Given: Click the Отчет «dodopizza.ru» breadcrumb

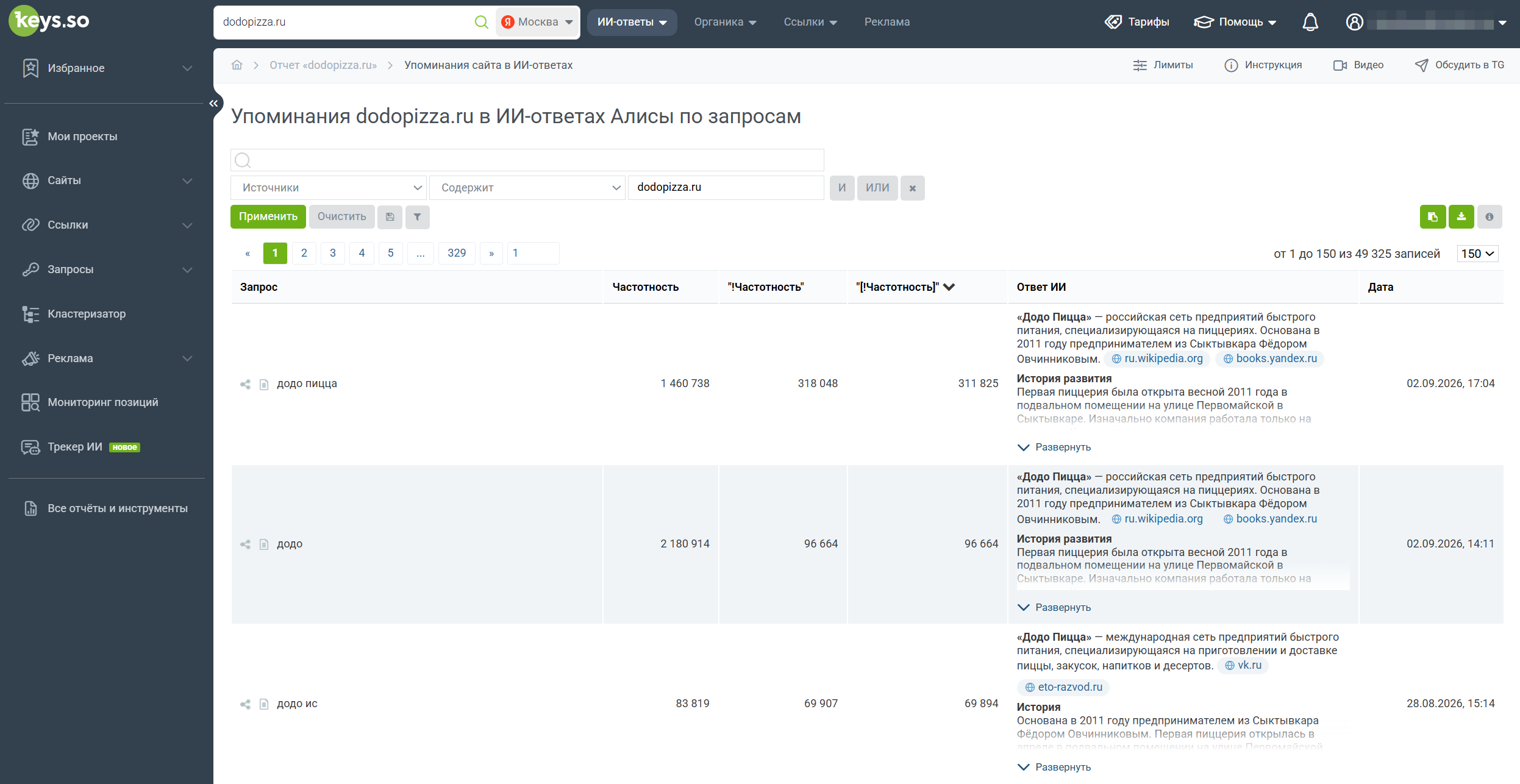Looking at the screenshot, I should [323, 65].
